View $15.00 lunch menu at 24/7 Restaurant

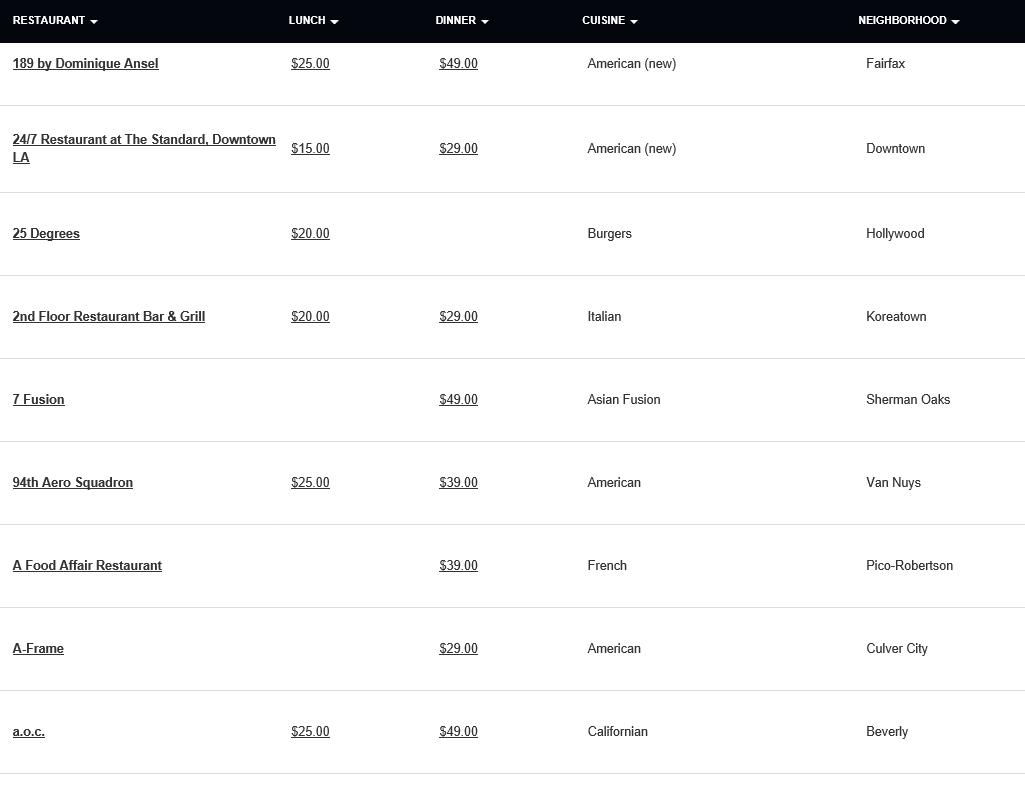(310, 148)
